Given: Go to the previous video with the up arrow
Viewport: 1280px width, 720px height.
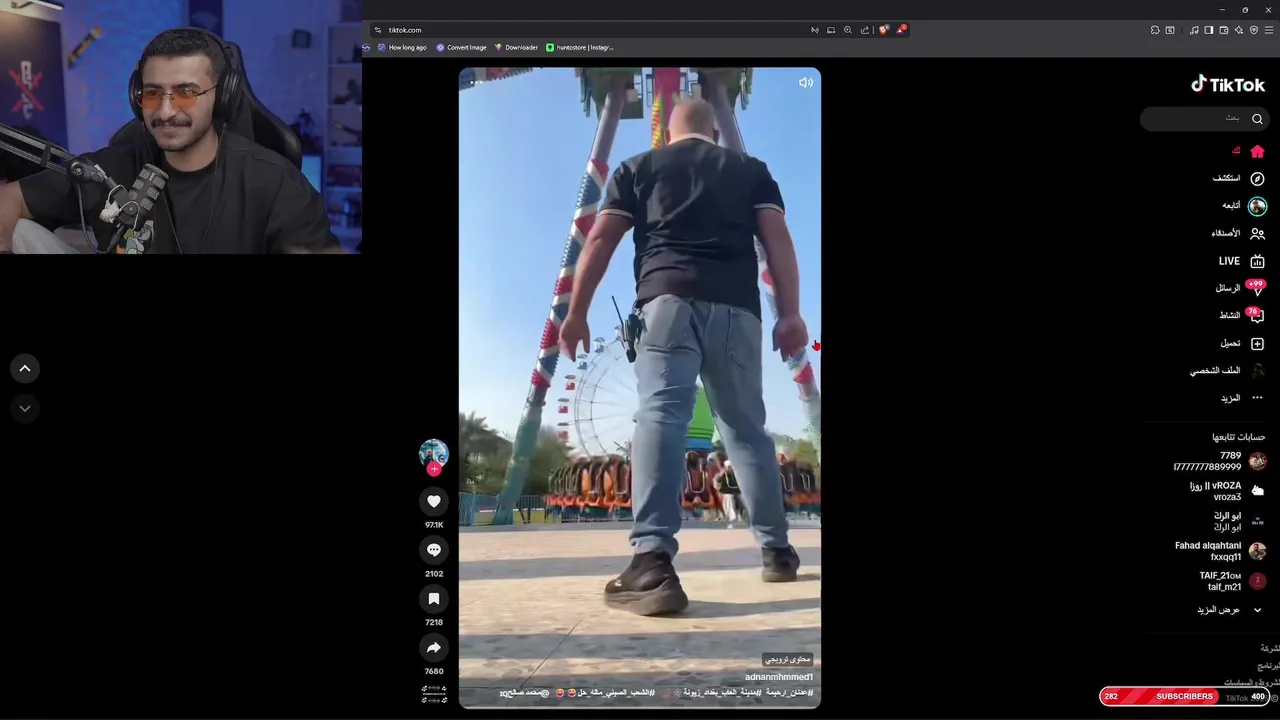Looking at the screenshot, I should pos(25,369).
